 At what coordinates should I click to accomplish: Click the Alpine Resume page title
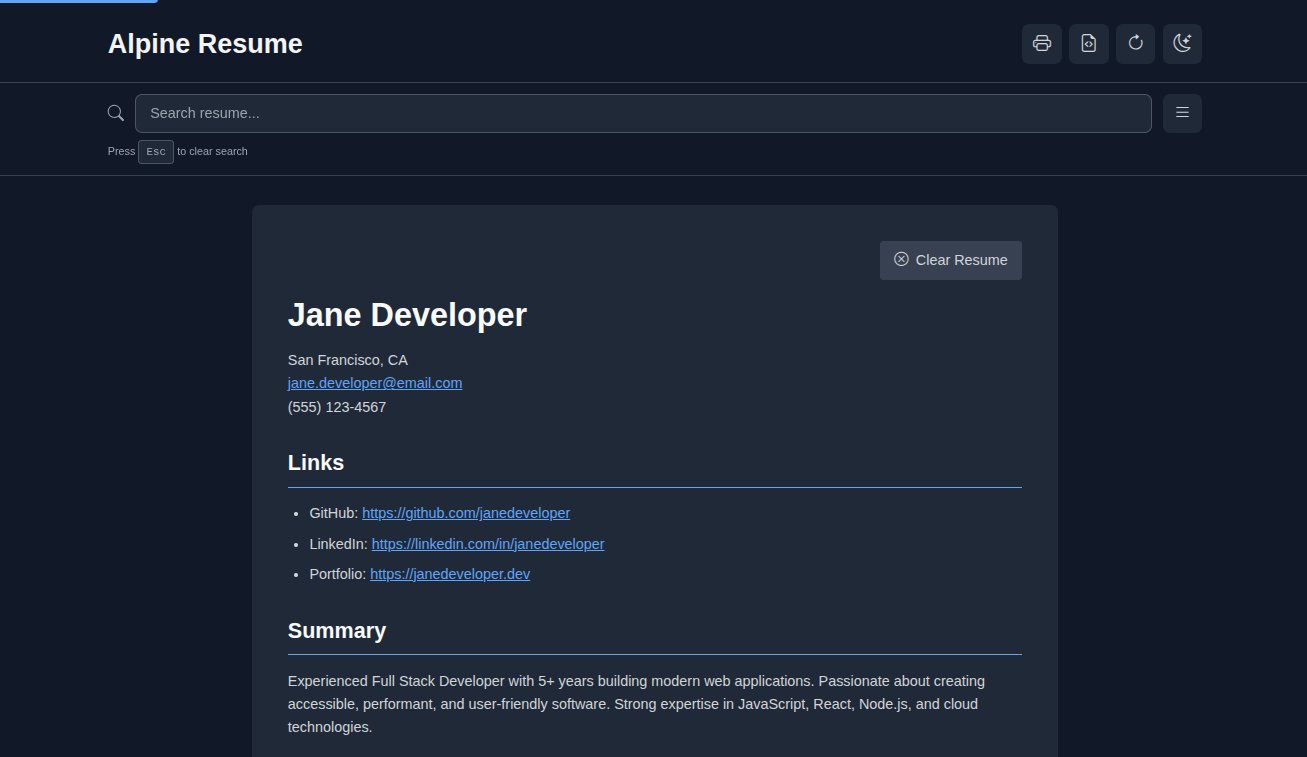click(x=205, y=44)
